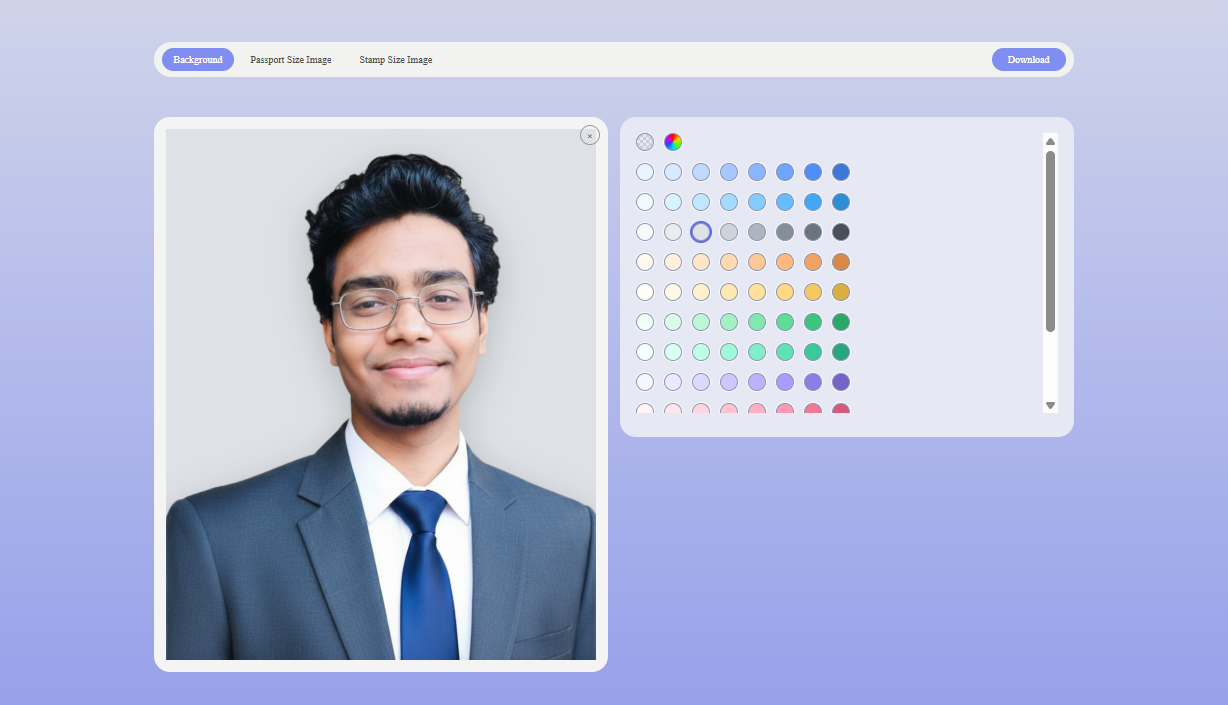Select the transparent background icon
The height and width of the screenshot is (705, 1228).
(645, 142)
